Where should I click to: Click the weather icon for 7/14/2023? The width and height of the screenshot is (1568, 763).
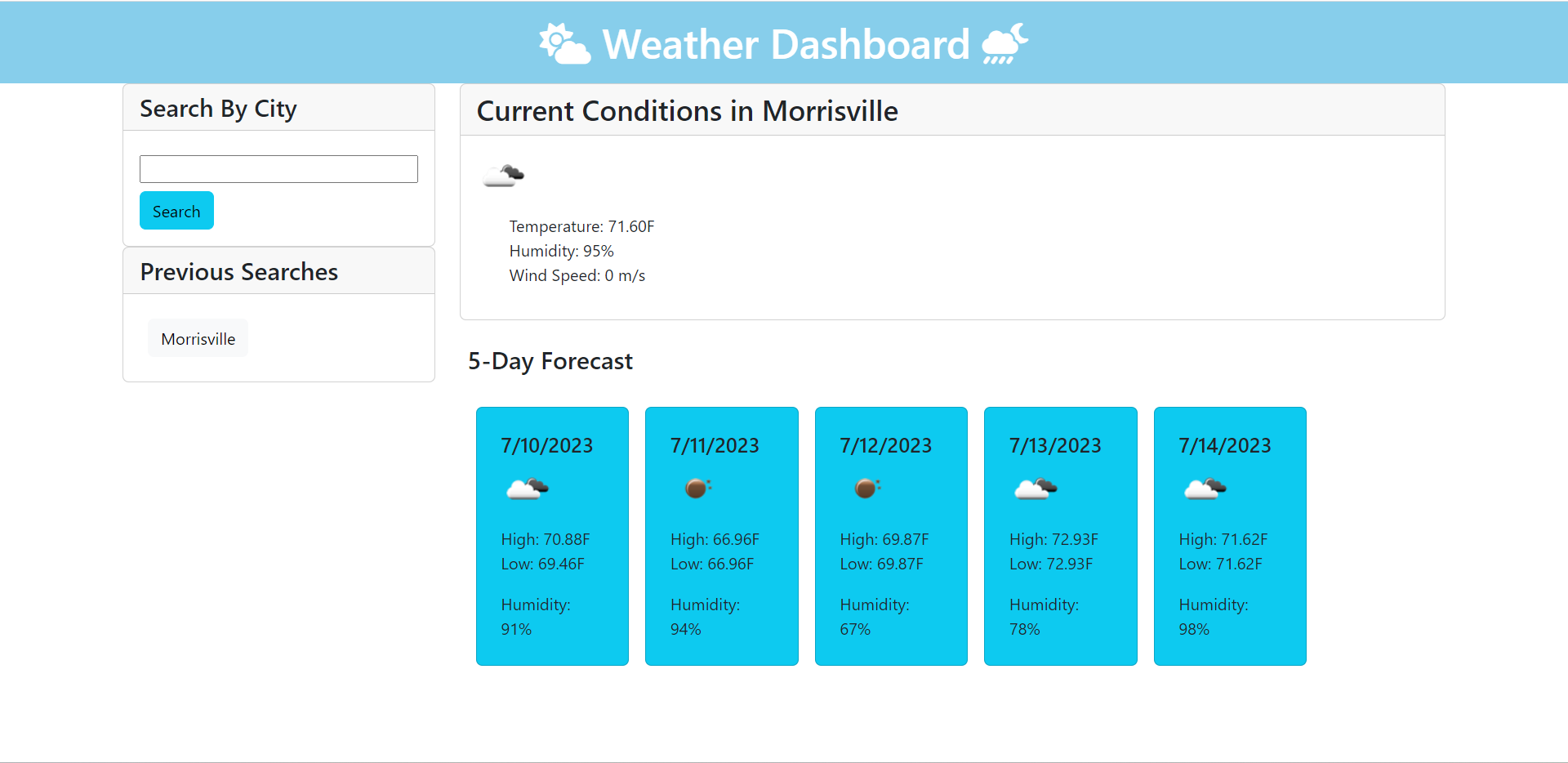click(x=1205, y=489)
